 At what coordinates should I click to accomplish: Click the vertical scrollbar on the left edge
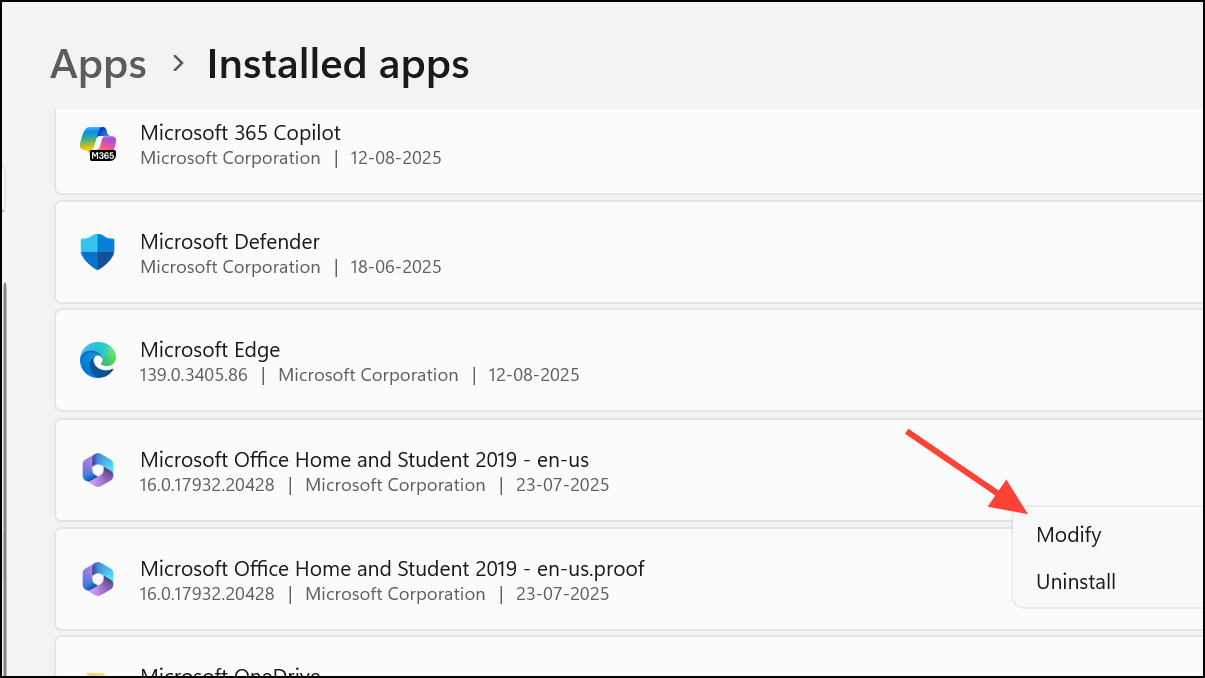coord(4,480)
